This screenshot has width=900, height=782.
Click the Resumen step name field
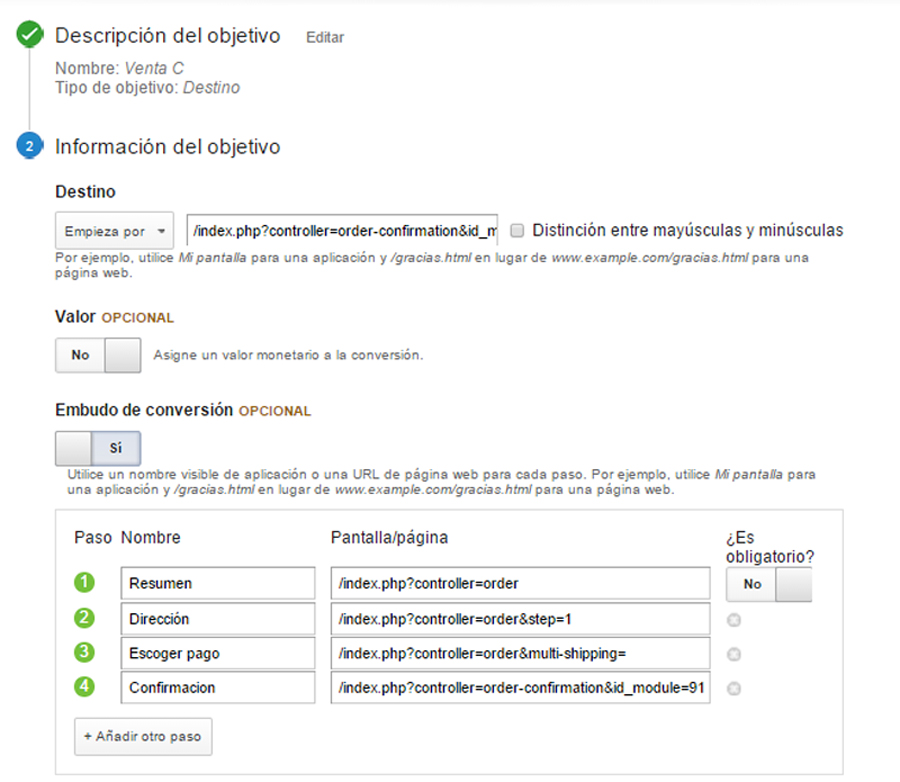(x=217, y=584)
